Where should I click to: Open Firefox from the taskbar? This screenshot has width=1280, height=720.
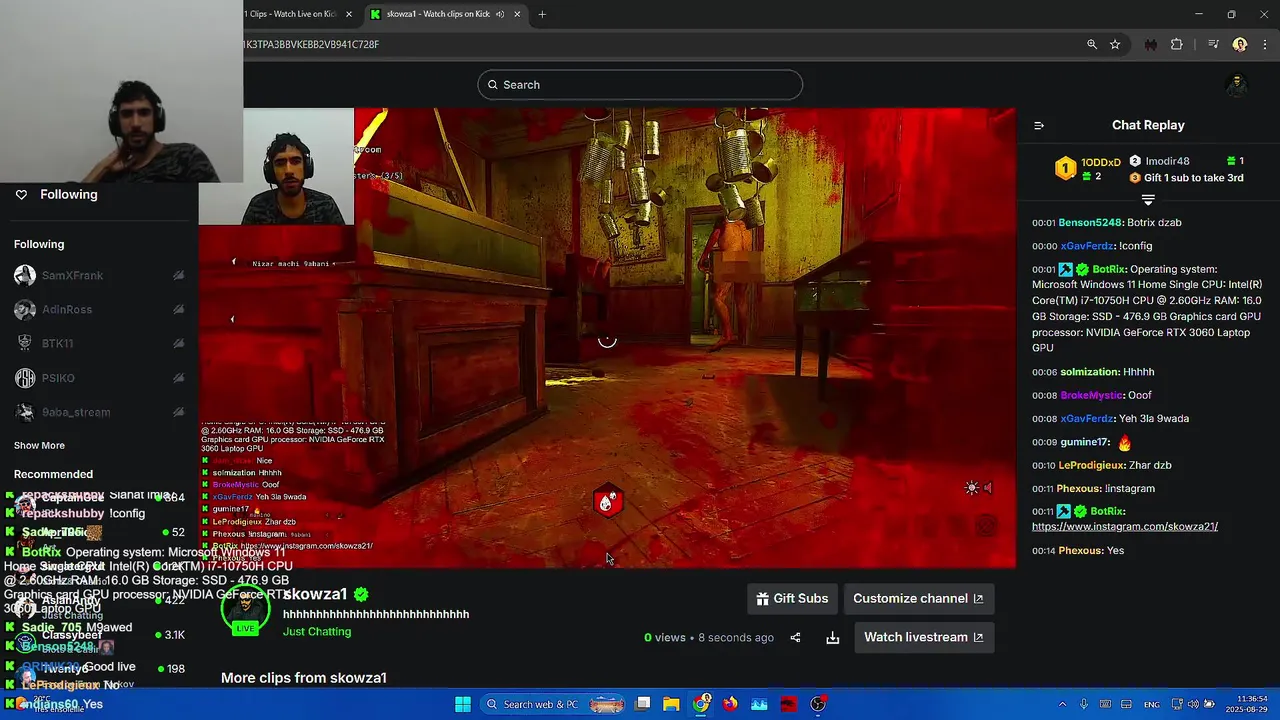point(730,704)
